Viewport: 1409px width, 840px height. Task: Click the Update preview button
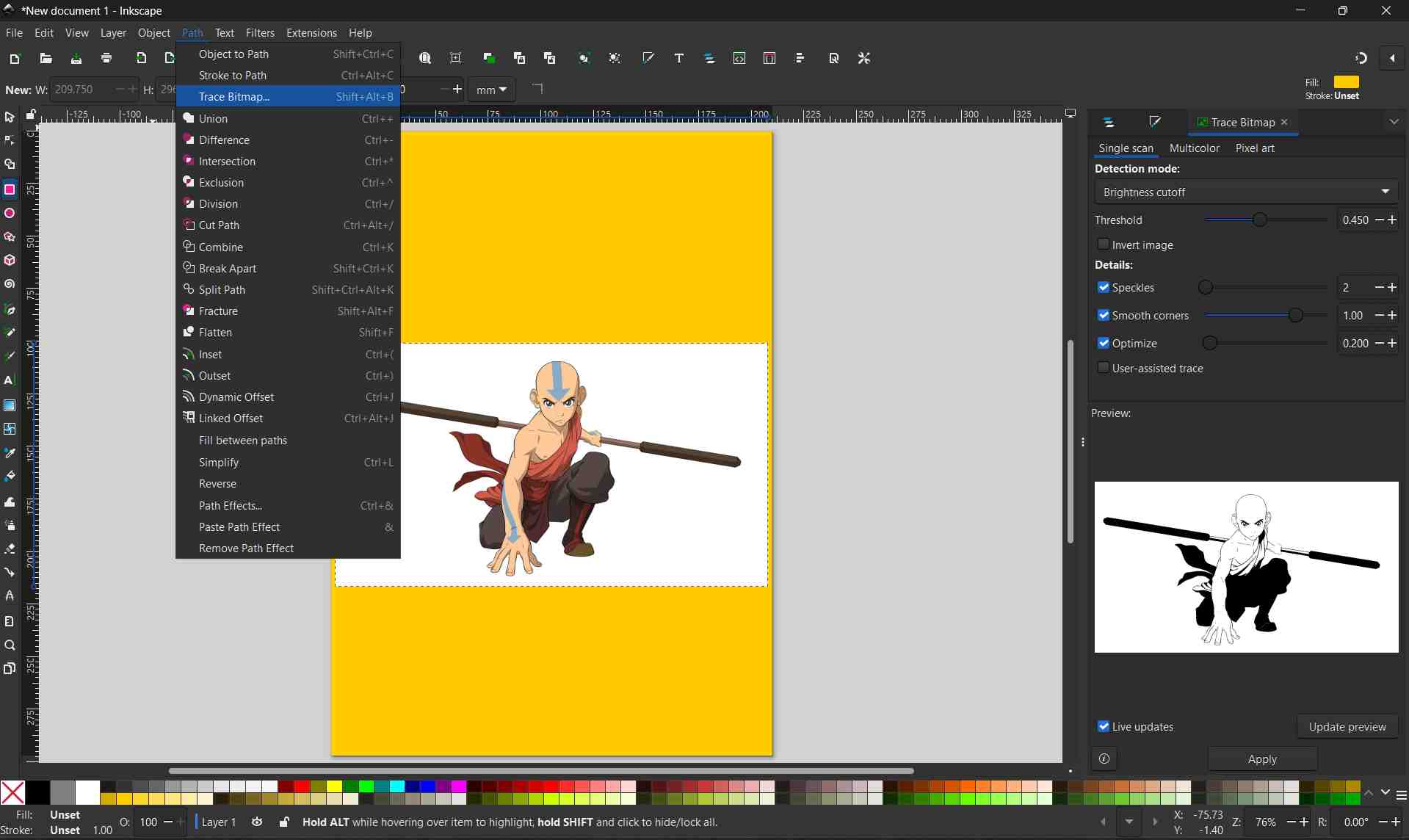coord(1347,726)
